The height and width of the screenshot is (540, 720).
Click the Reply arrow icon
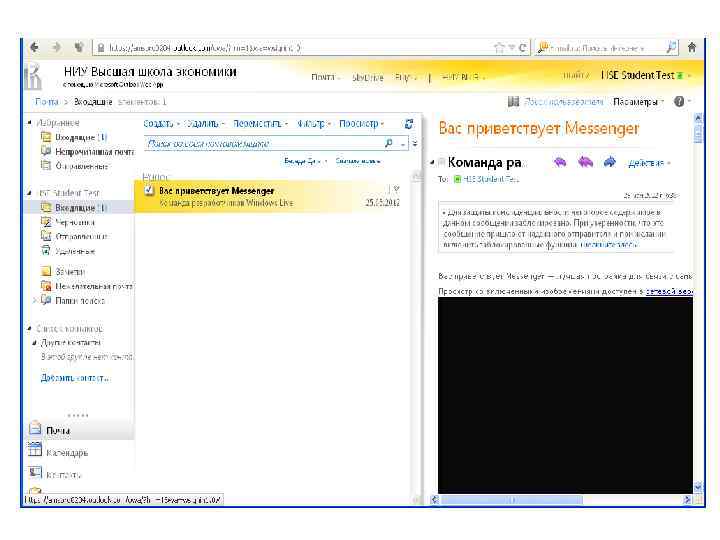pyautogui.click(x=560, y=162)
